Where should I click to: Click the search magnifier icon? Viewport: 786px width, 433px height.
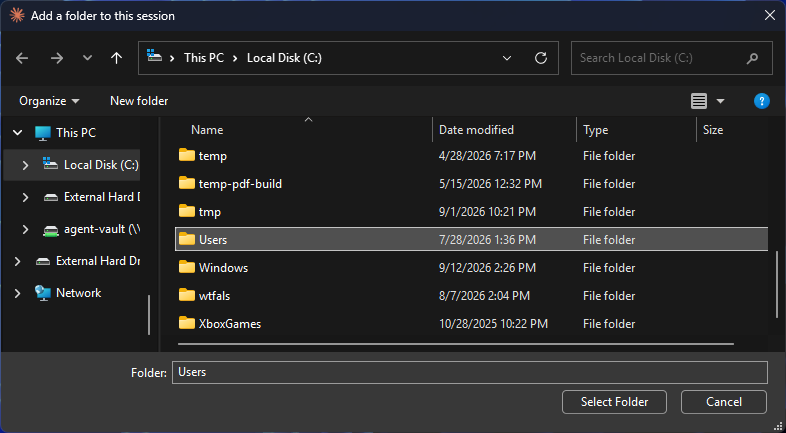pos(752,59)
